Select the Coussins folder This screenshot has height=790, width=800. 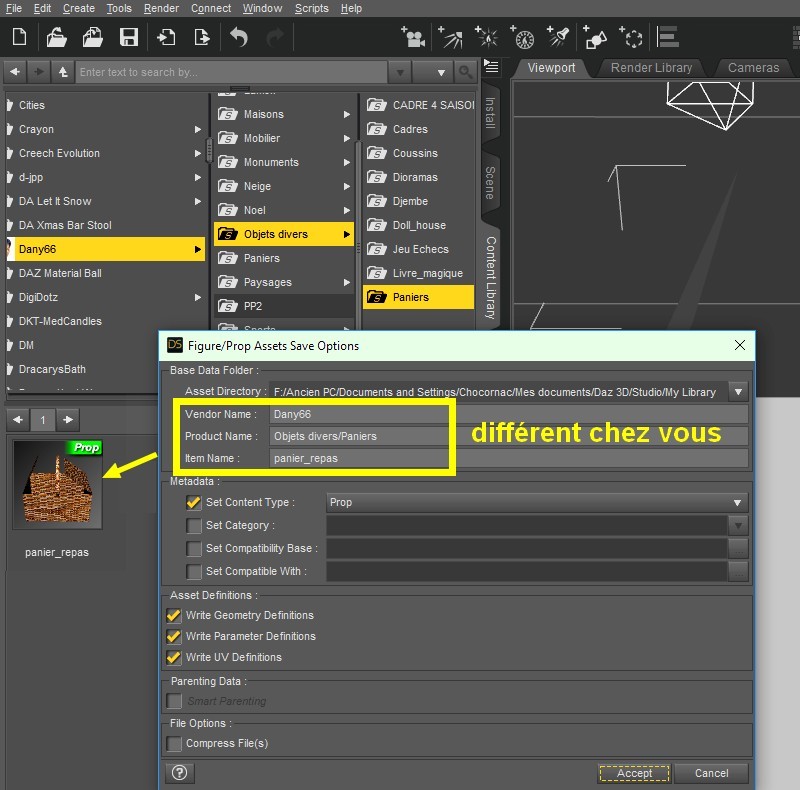click(416, 154)
